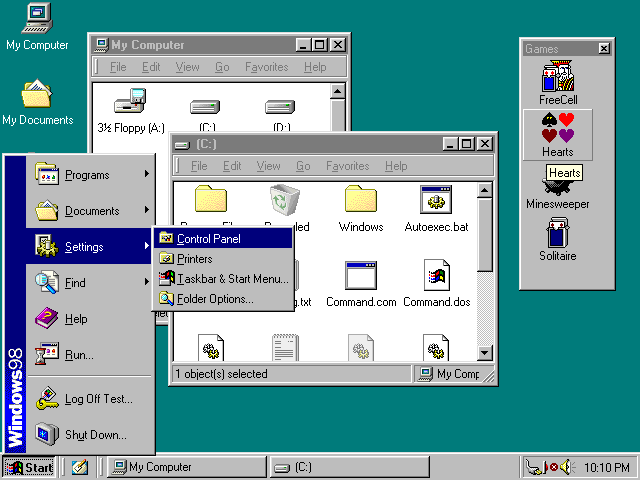Open Edit menu in C: window

(x=232, y=166)
